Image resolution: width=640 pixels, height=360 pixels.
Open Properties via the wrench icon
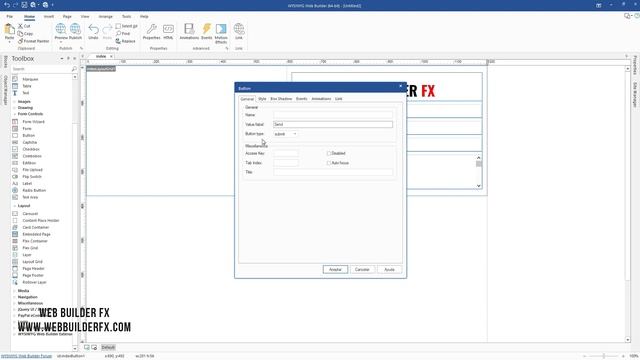click(x=151, y=29)
